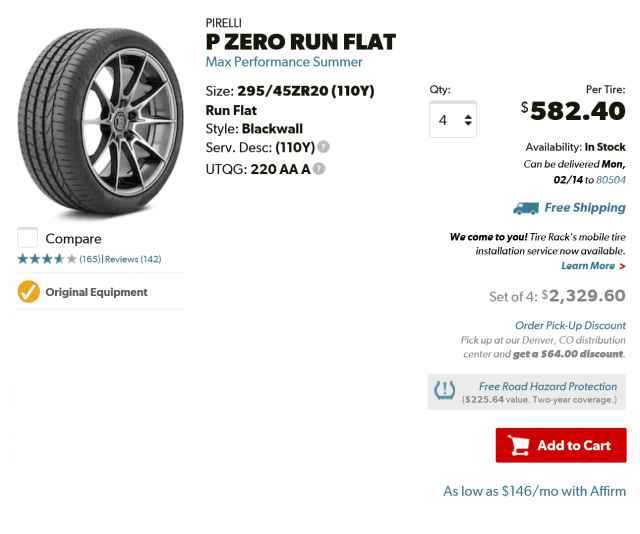This screenshot has height=534, width=640.
Task: Click the shopping cart icon on button
Action: point(519,445)
